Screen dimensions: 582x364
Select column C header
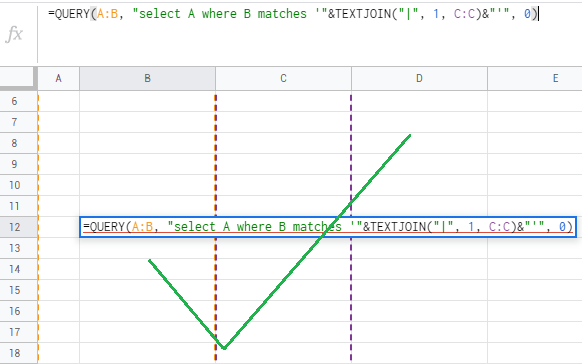click(283, 78)
